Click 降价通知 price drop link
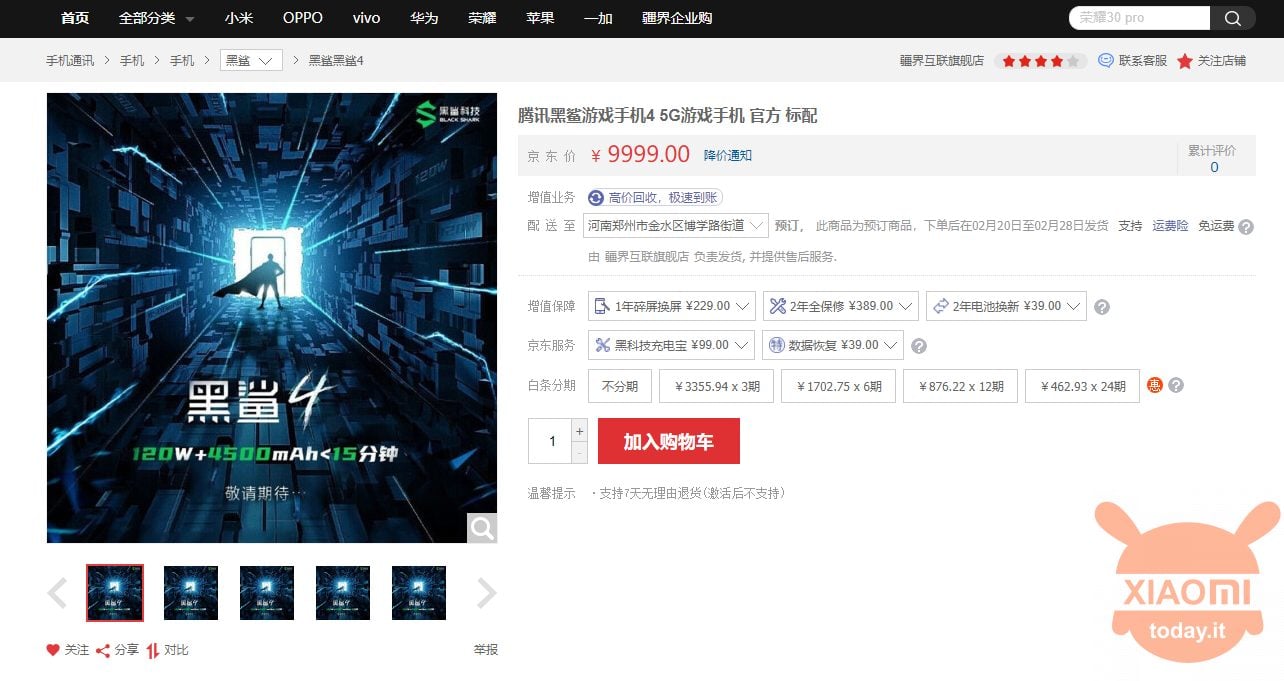 (728, 155)
